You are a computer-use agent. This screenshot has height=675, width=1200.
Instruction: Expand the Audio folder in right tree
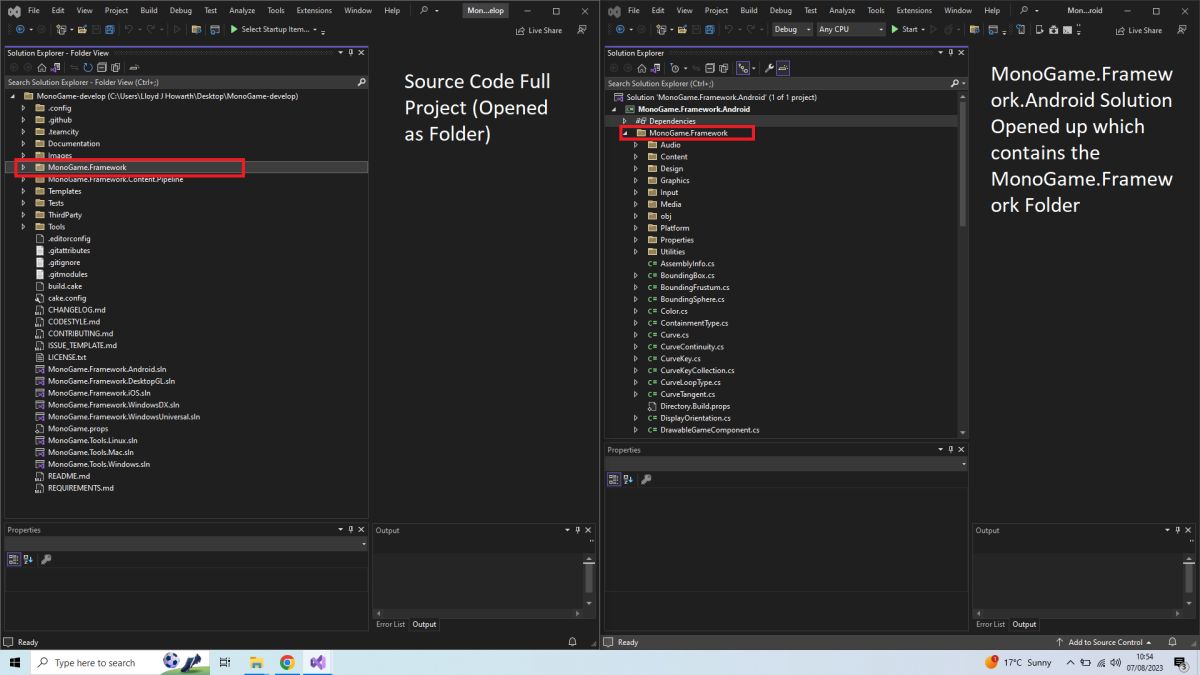(x=636, y=145)
